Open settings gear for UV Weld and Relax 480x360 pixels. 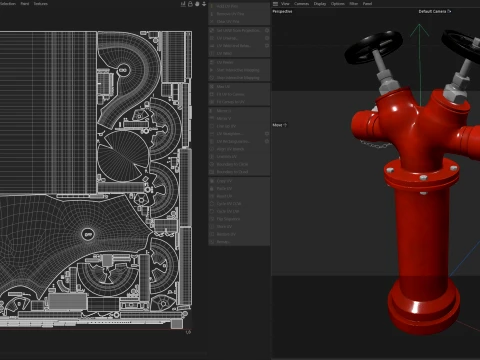point(267,46)
